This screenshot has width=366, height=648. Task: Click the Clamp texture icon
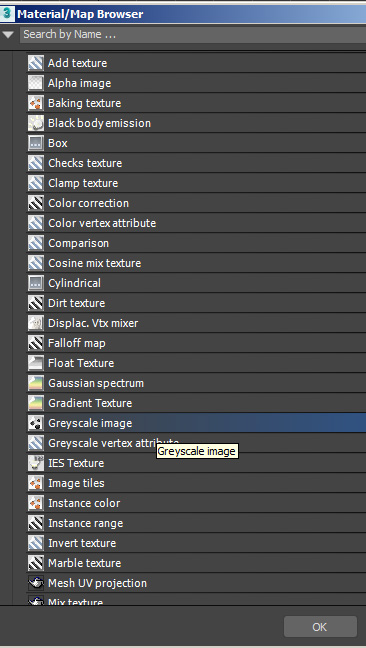36,183
